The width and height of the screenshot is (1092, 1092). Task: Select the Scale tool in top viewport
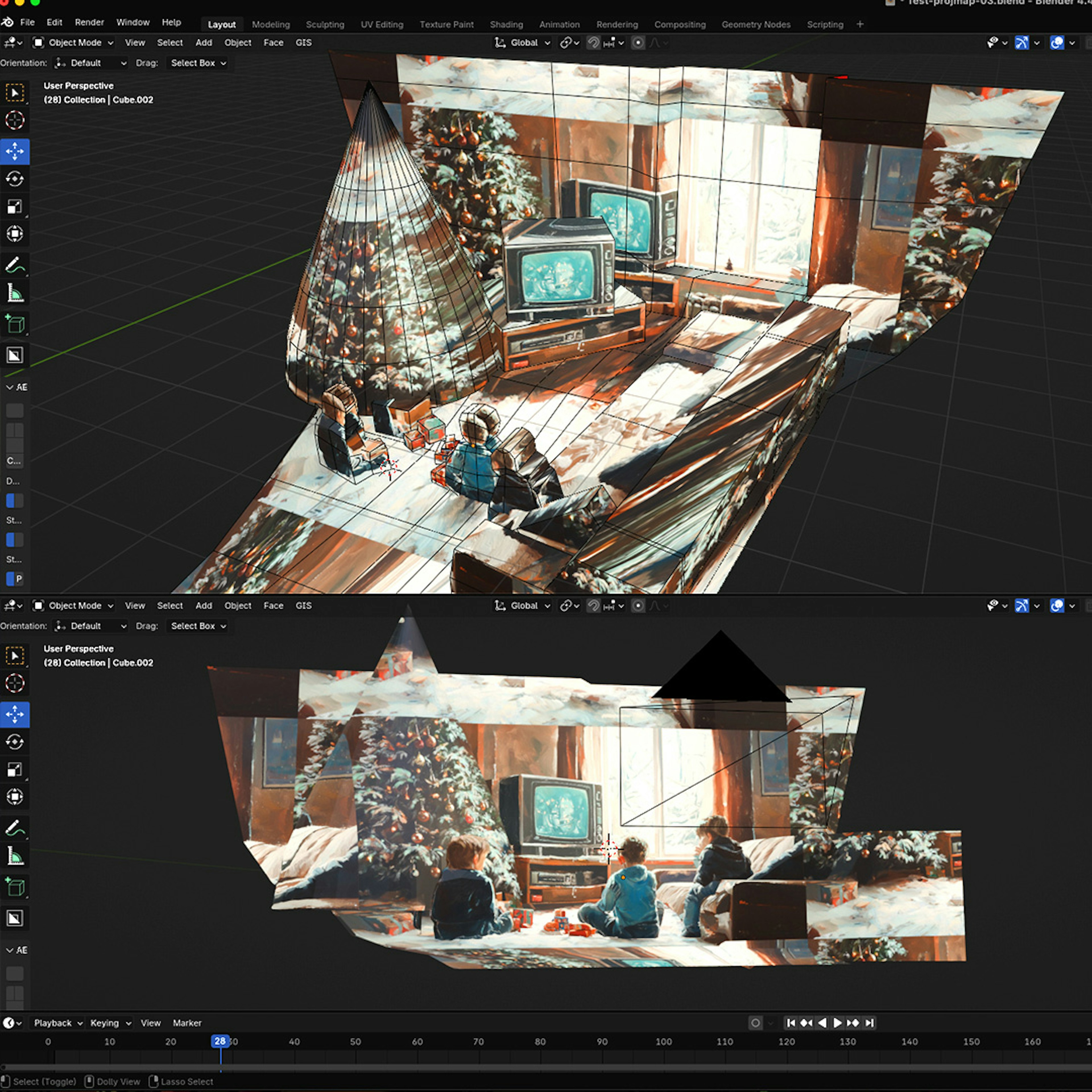pos(15,206)
